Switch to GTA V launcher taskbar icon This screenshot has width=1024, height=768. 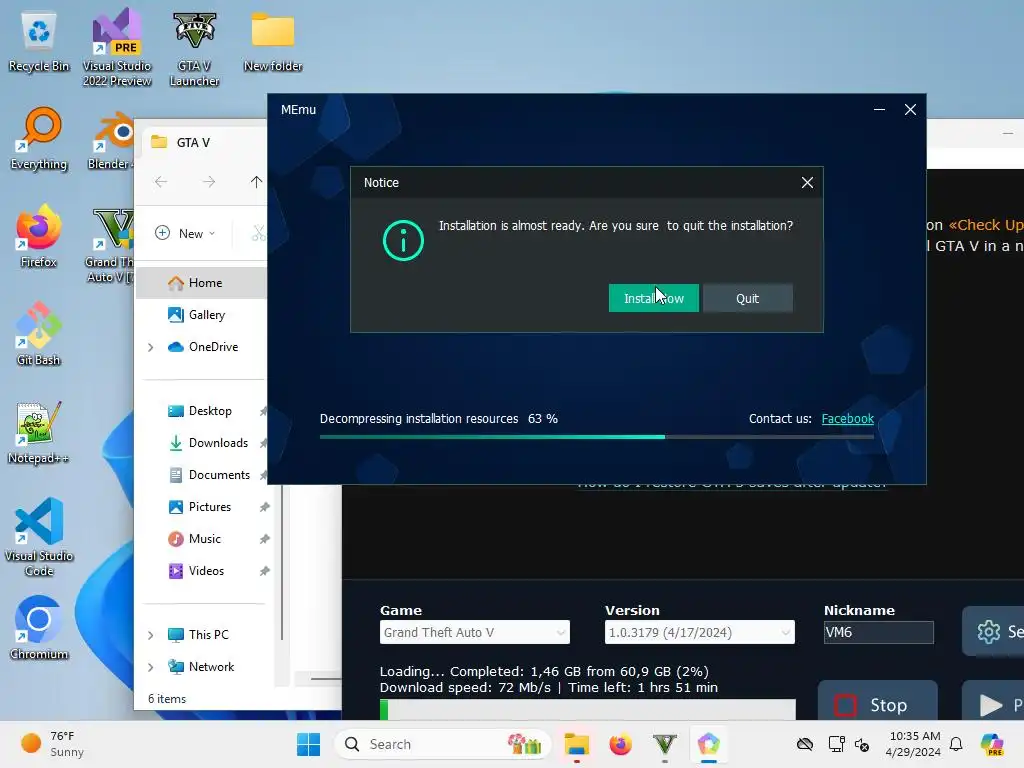tap(664, 744)
